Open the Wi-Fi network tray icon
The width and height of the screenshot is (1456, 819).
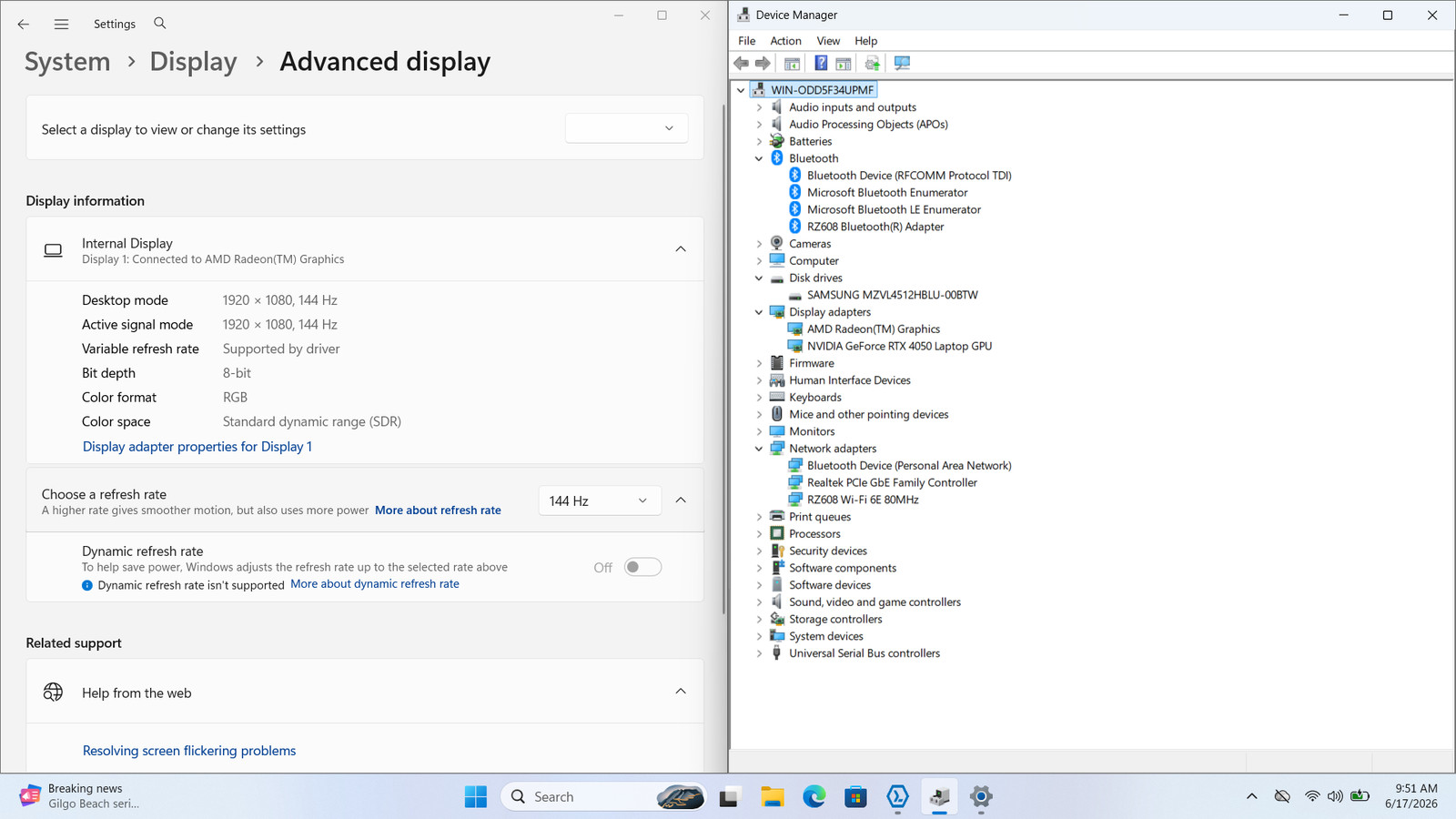(1312, 796)
